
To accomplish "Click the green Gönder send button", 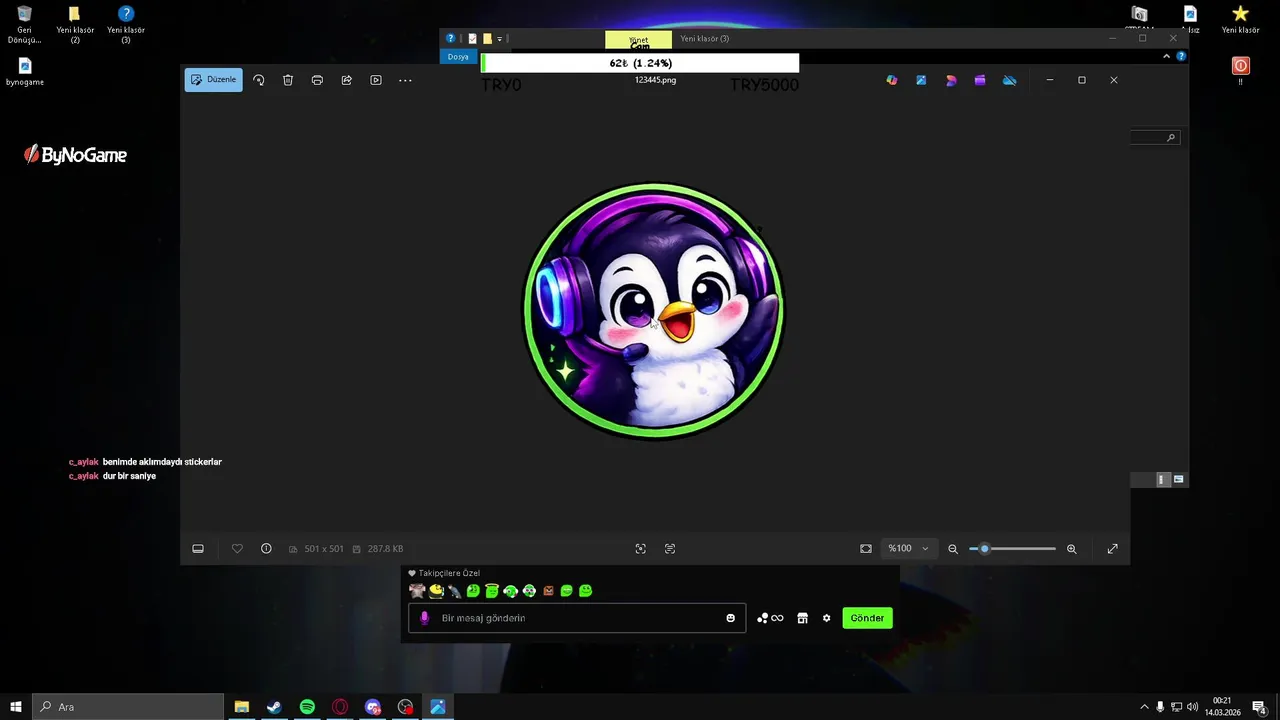I will click(867, 618).
